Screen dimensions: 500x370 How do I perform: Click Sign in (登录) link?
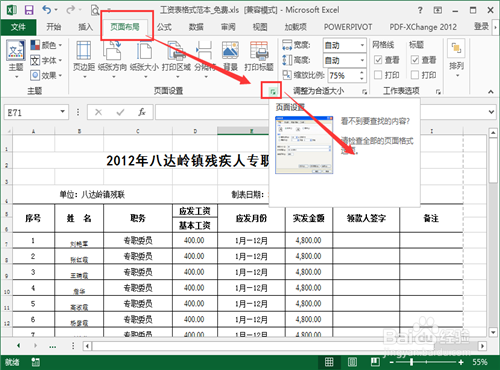click(481, 27)
